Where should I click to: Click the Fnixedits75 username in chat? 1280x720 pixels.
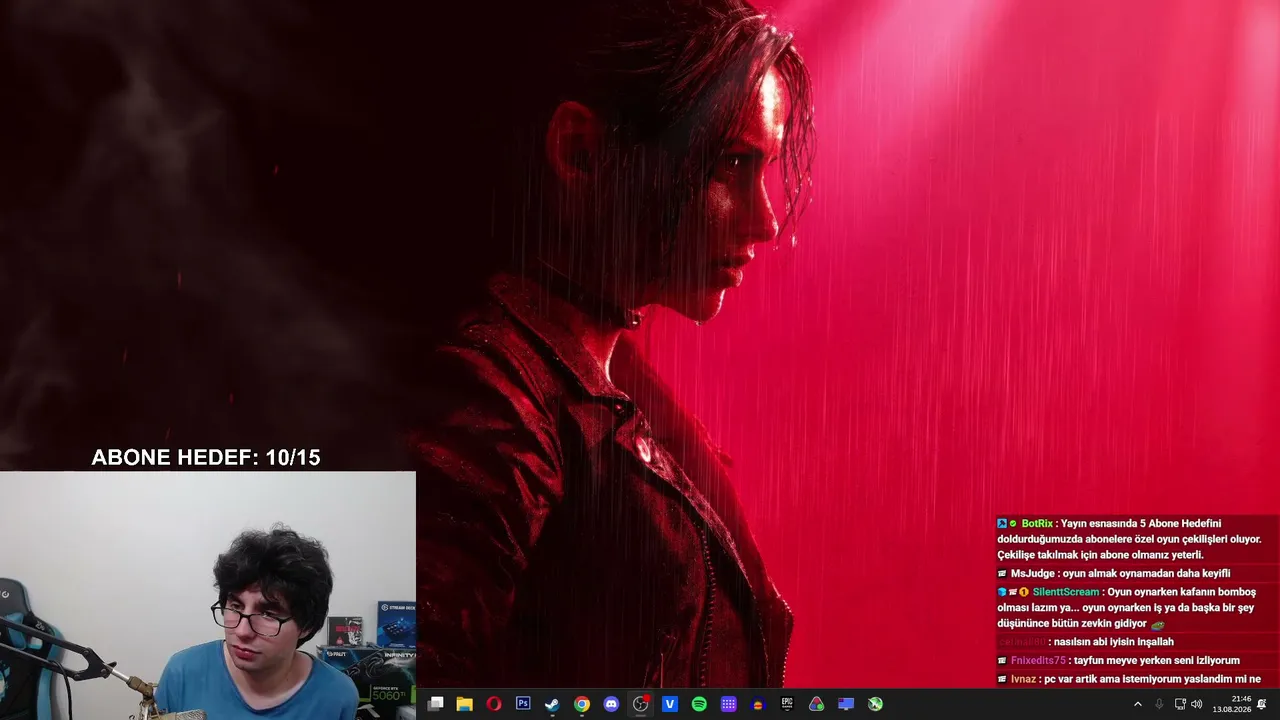click(x=1038, y=661)
